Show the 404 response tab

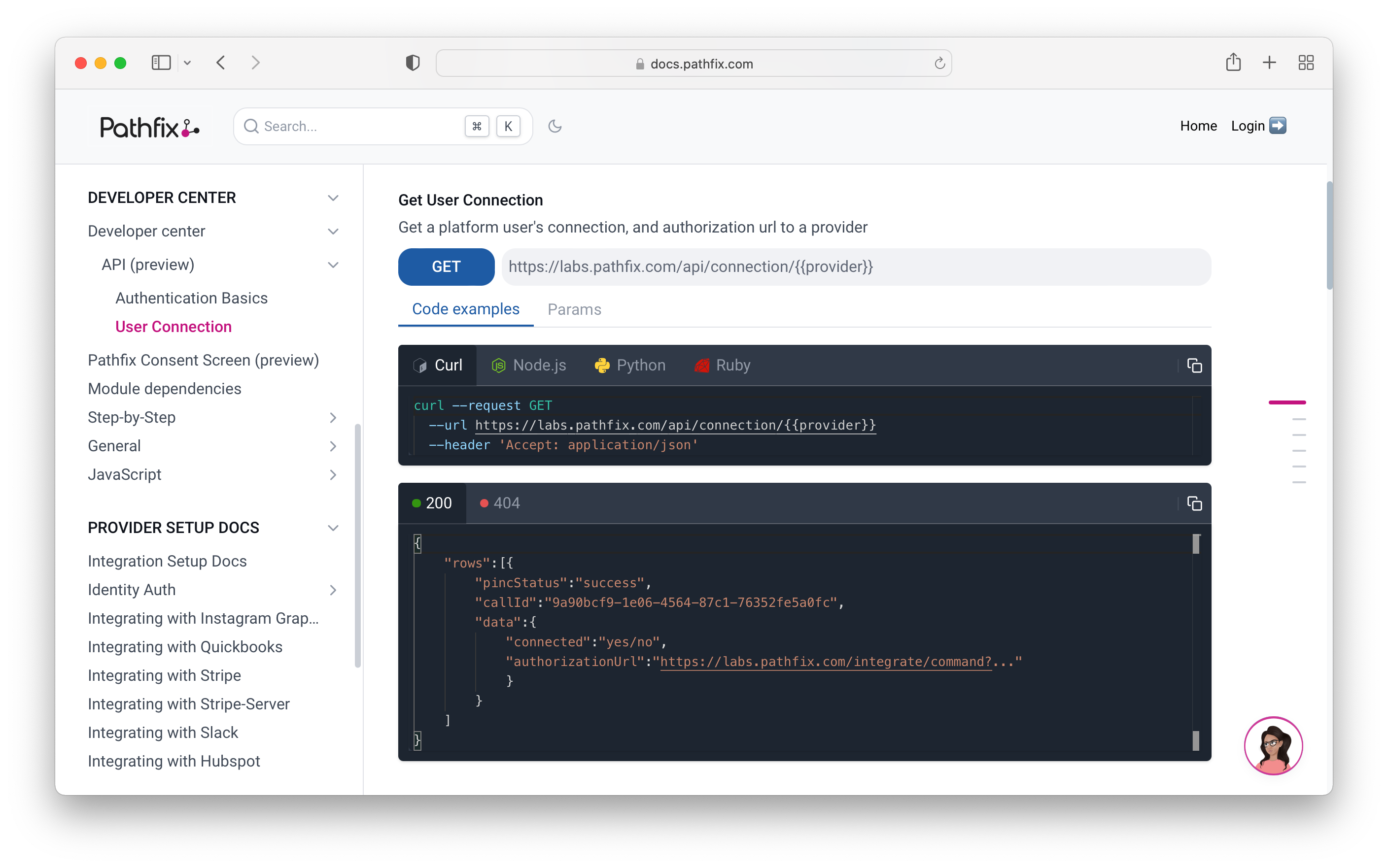[500, 503]
